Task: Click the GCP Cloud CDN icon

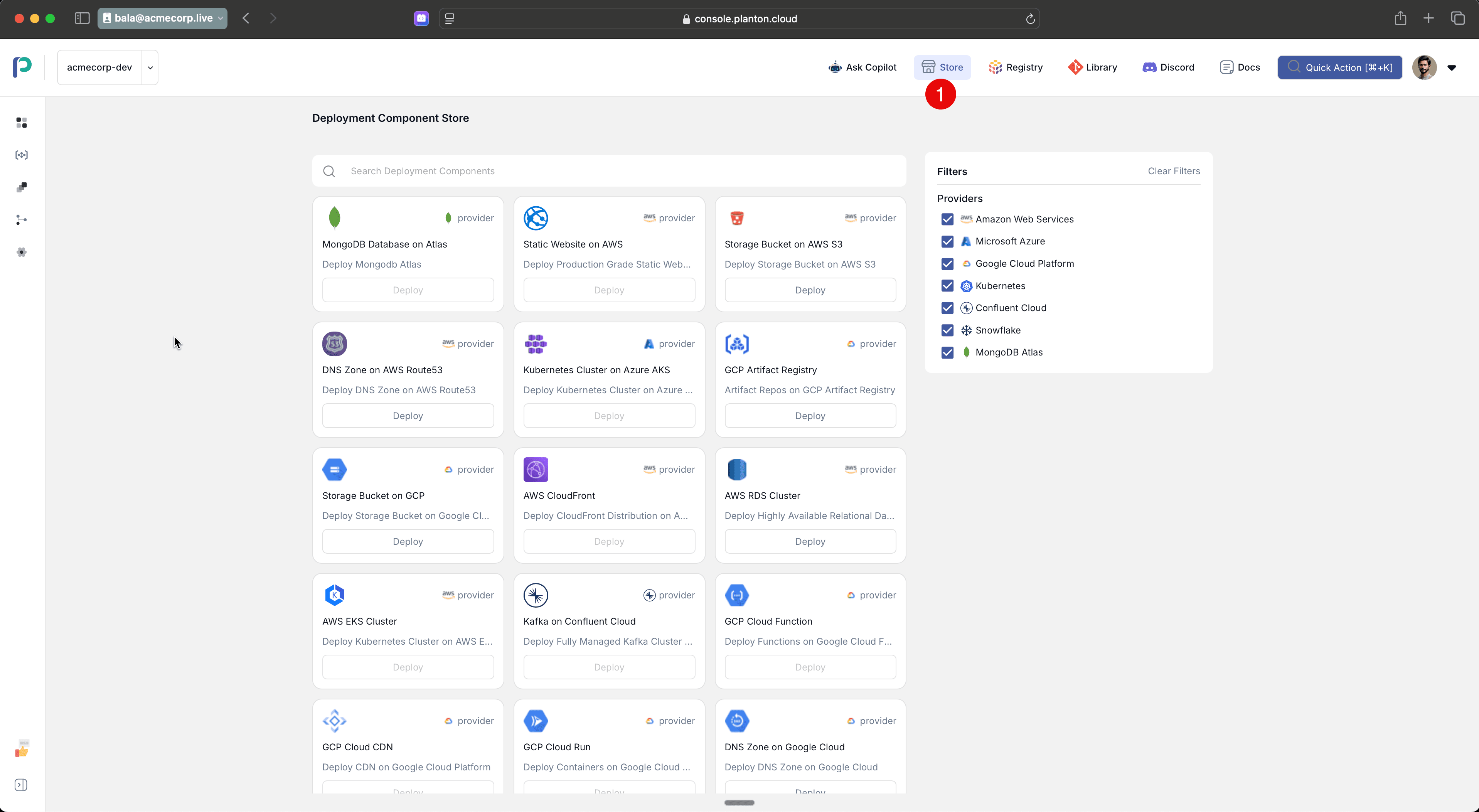Action: pos(335,721)
